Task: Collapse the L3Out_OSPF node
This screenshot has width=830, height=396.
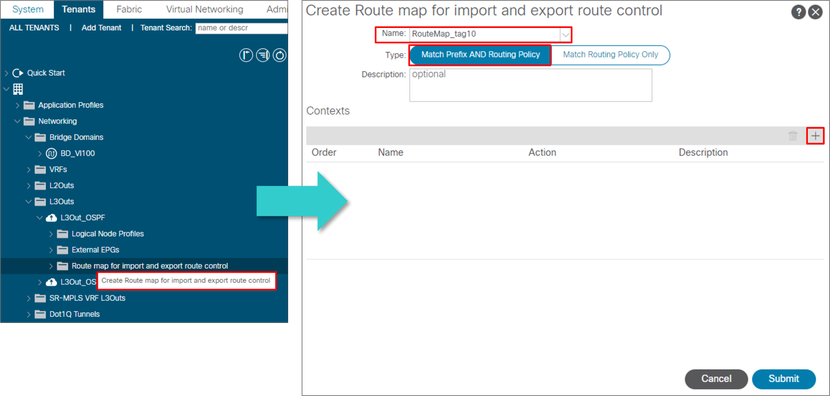Action: tap(40, 218)
